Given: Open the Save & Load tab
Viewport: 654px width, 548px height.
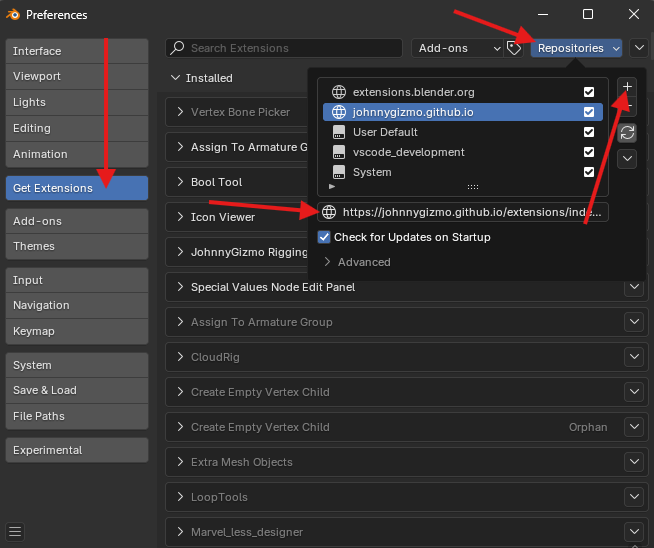Looking at the screenshot, I should [77, 390].
